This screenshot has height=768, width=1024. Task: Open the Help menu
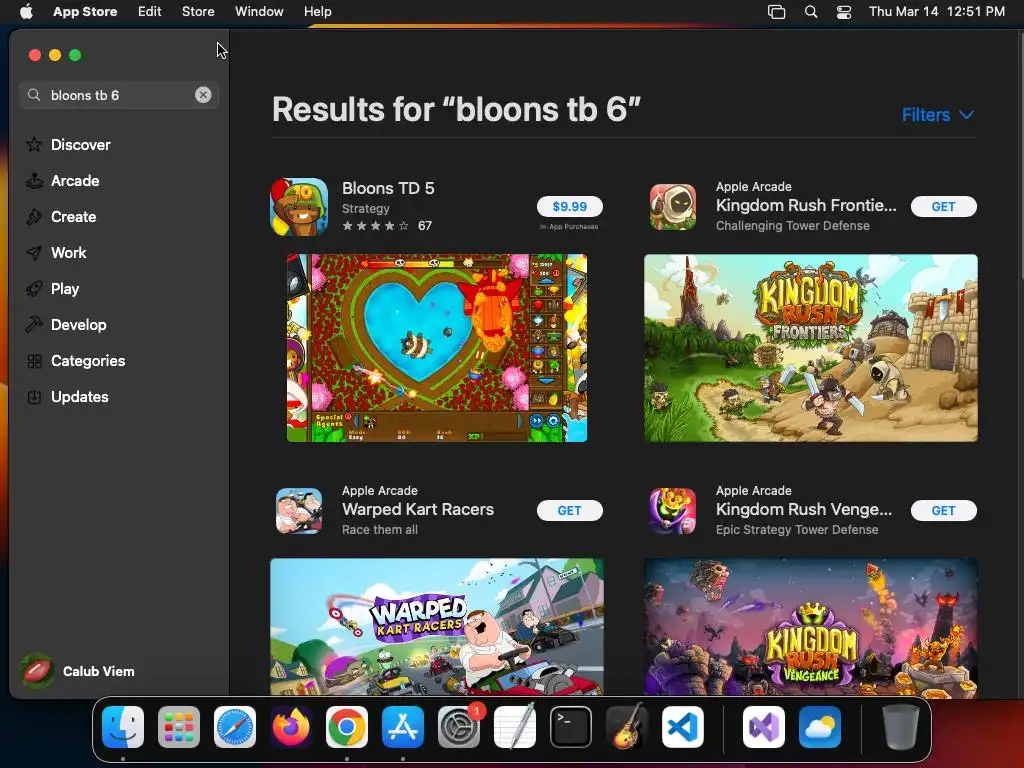(x=317, y=12)
